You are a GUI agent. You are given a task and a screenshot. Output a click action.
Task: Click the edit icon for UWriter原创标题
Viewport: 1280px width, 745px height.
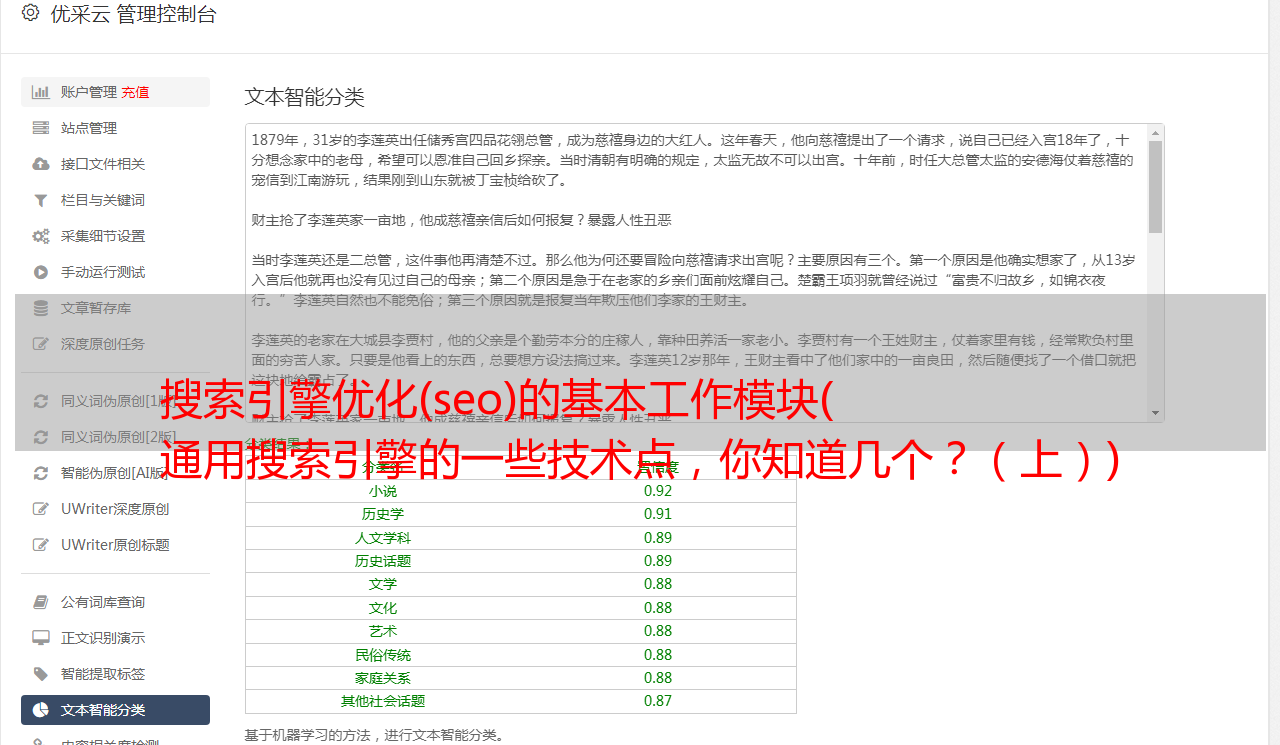click(41, 545)
